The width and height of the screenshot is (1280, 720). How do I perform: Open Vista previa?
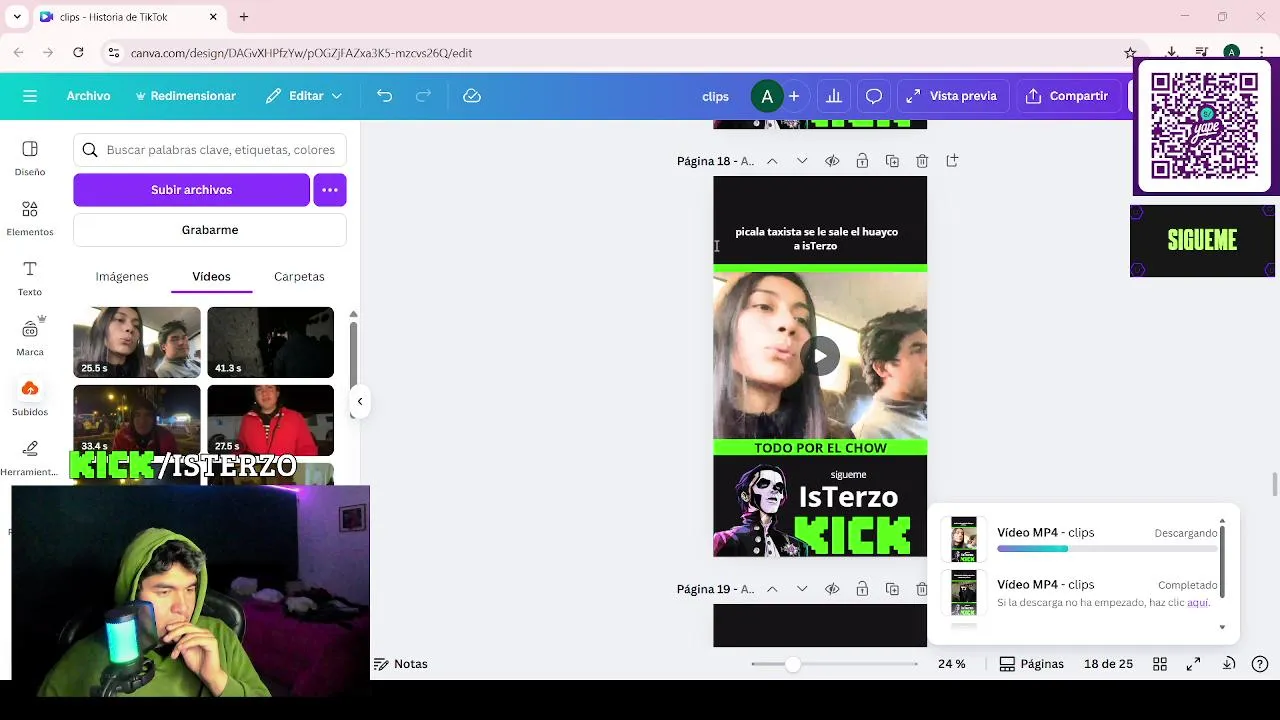coord(952,96)
